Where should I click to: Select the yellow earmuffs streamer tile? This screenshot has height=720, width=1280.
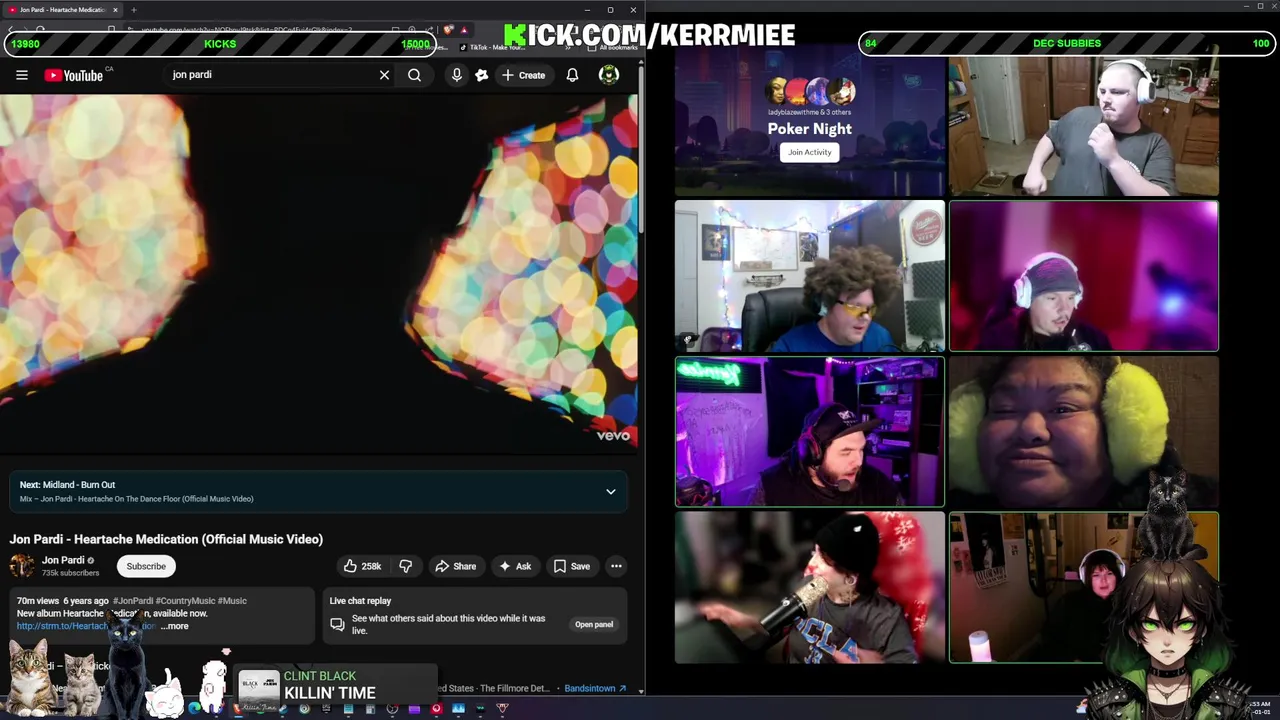(1084, 432)
